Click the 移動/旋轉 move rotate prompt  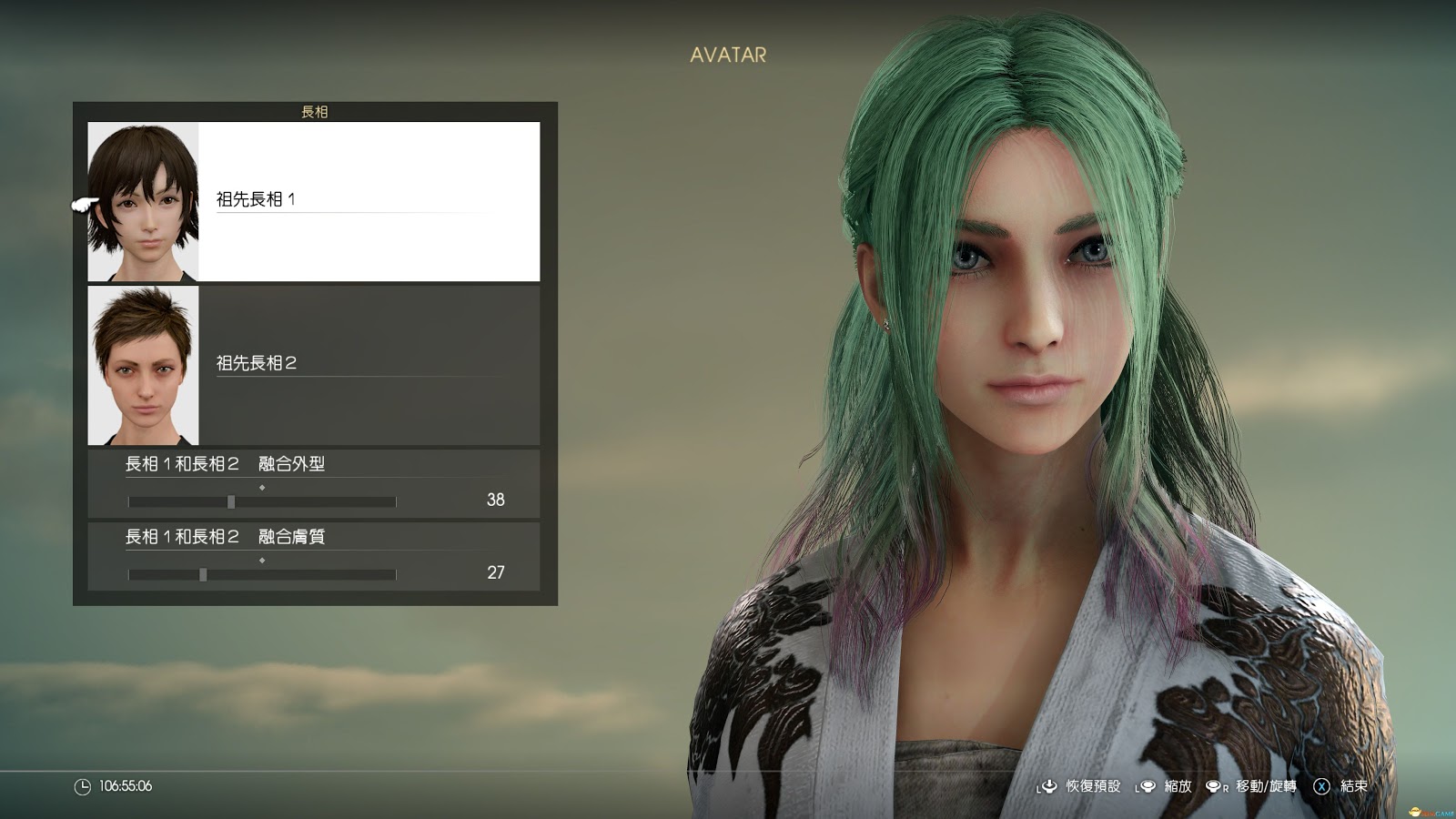[1266, 785]
